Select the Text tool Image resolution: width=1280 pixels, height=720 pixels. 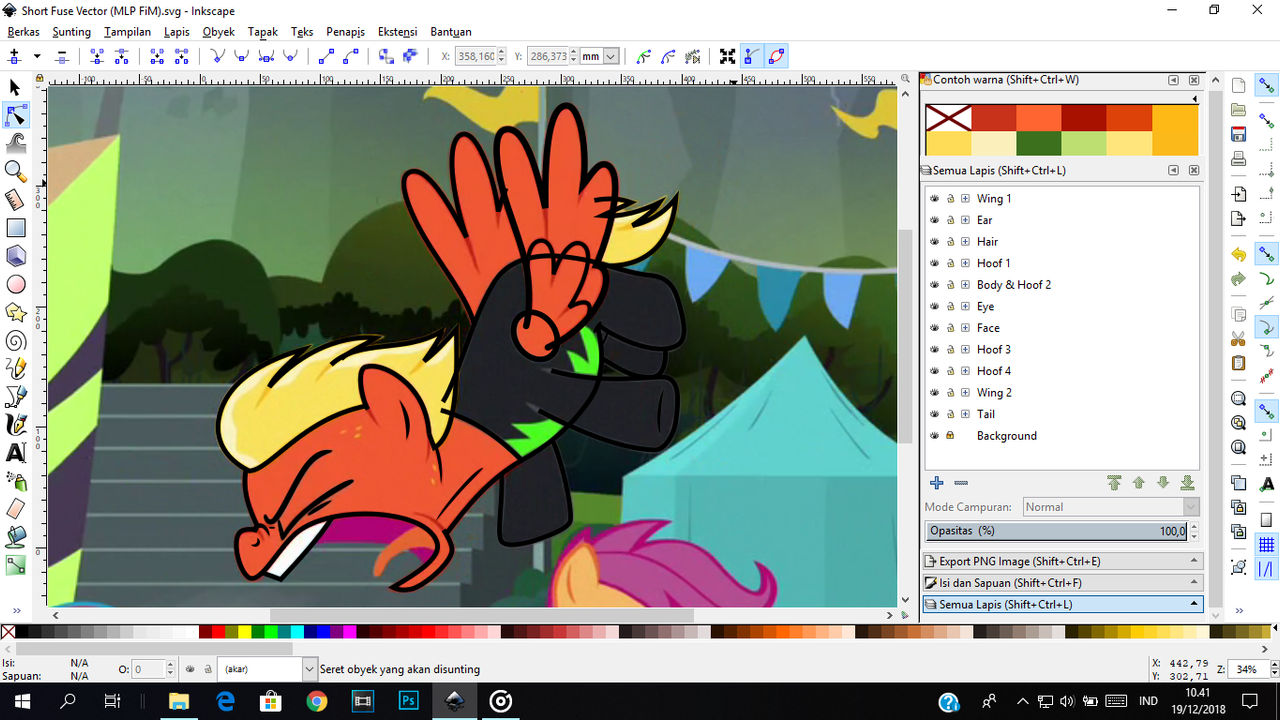point(15,453)
